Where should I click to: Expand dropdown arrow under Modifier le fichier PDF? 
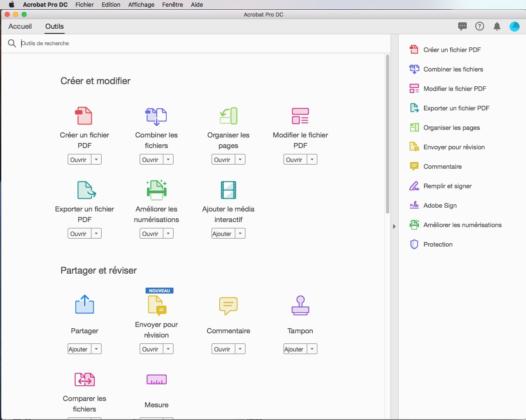pos(312,159)
